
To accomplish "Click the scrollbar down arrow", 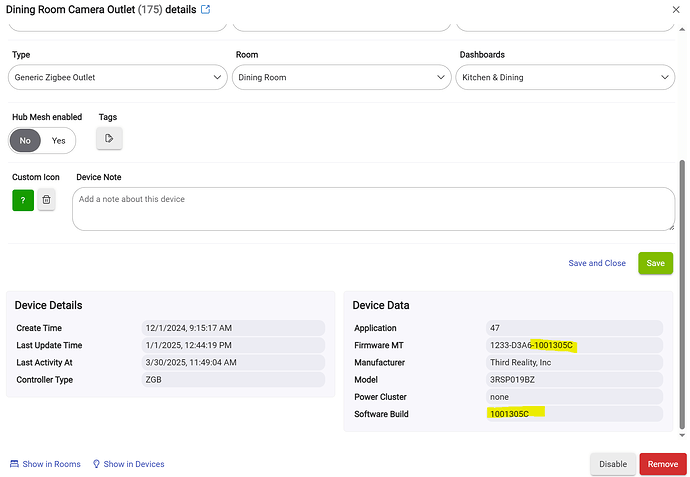I will 682,436.
